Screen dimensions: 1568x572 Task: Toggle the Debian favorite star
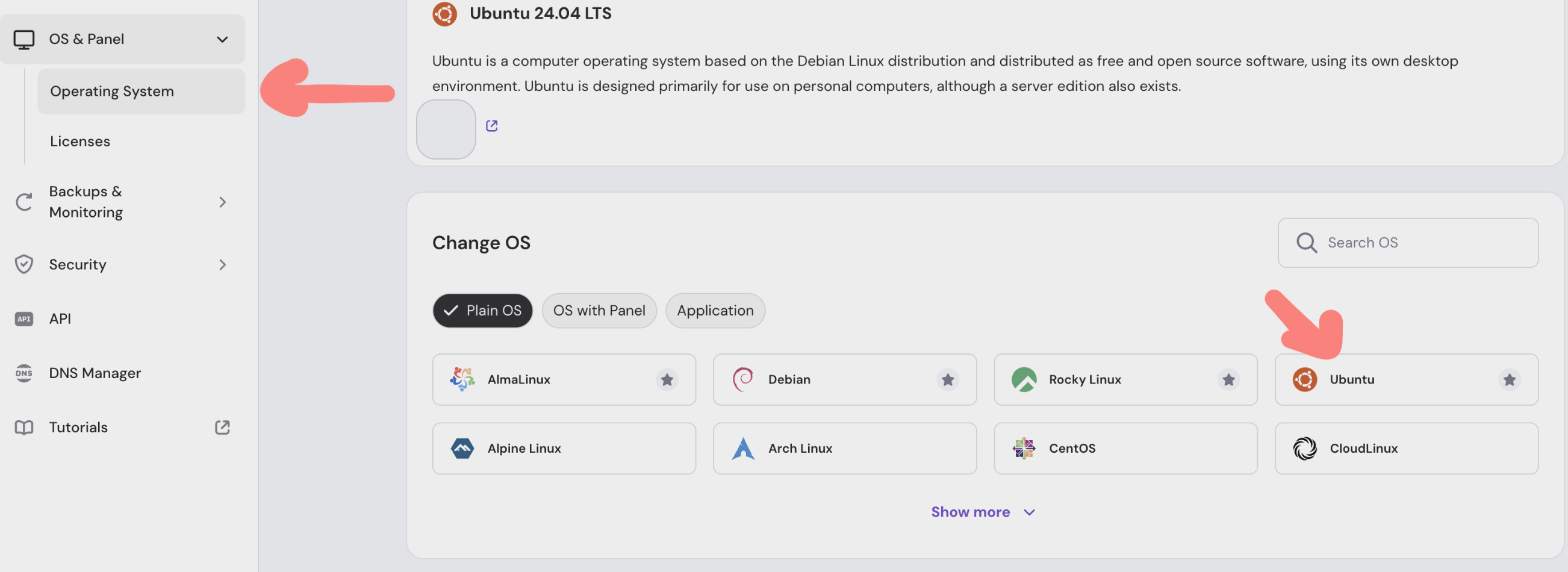947,380
